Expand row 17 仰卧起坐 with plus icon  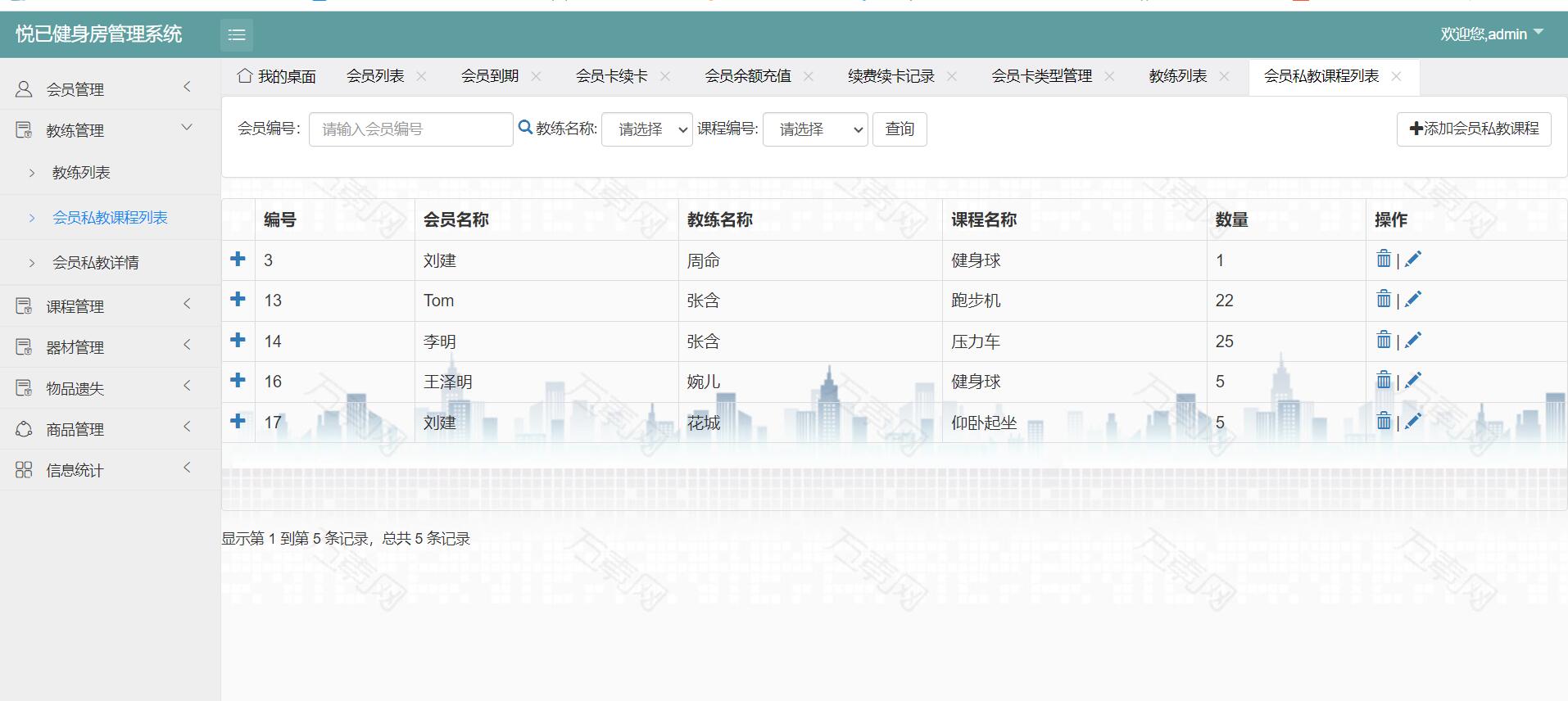coord(238,421)
